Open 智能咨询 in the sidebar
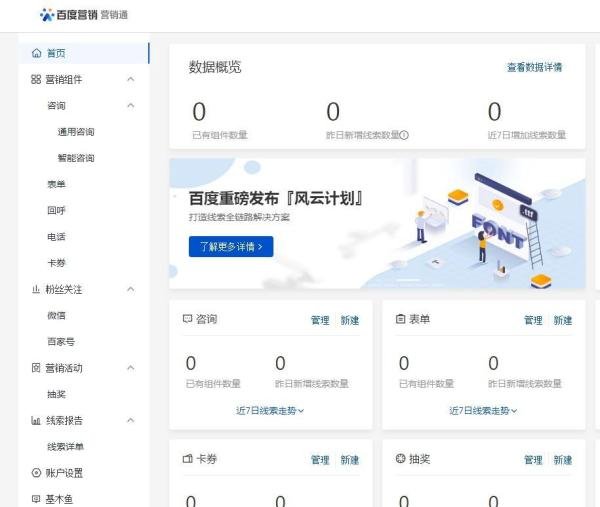The height and width of the screenshot is (507, 600). pos(76,158)
